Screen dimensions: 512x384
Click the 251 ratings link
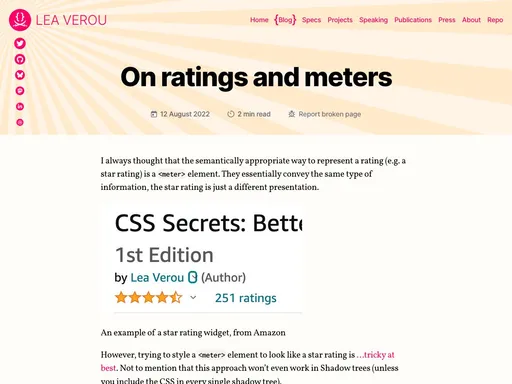point(246,298)
